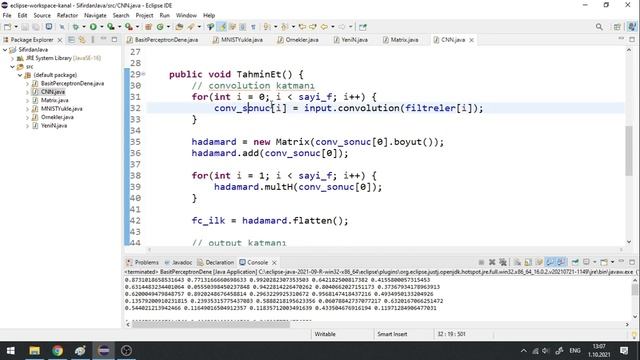Screen dimensions: 640x360
Task: Expand the JRE System Library node
Action: click(12, 58)
